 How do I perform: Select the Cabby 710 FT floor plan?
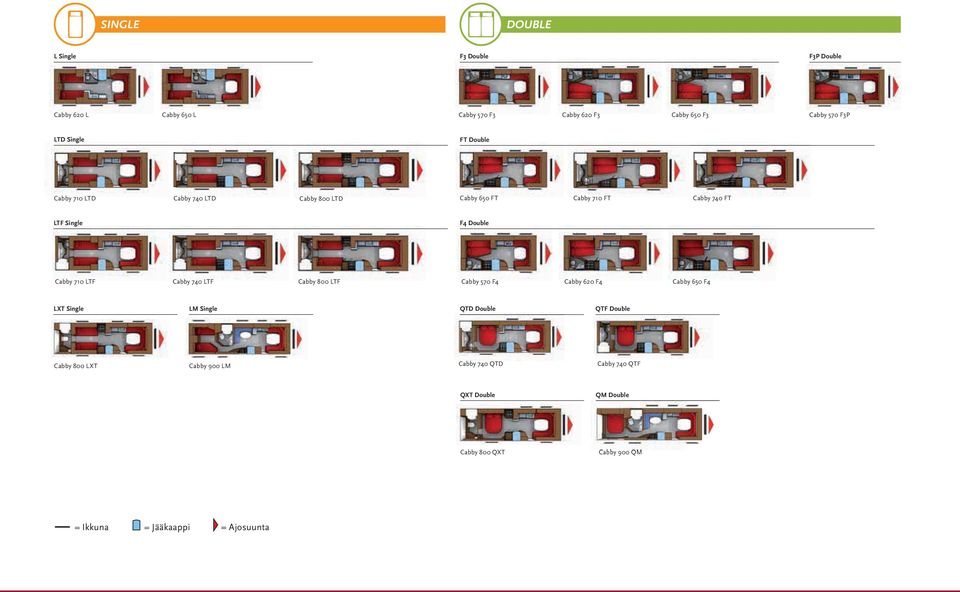point(626,170)
